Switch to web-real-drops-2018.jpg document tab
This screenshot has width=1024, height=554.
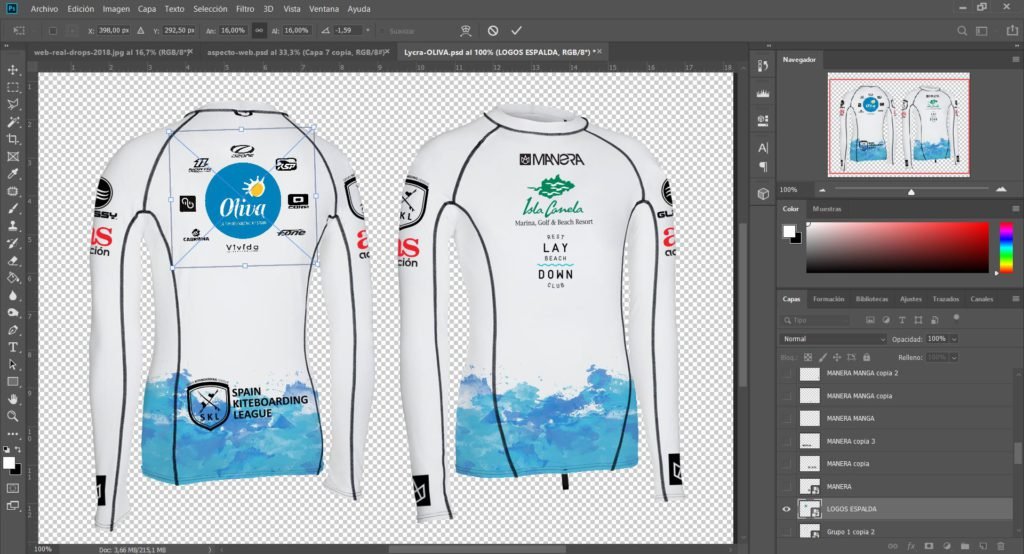[x=111, y=52]
